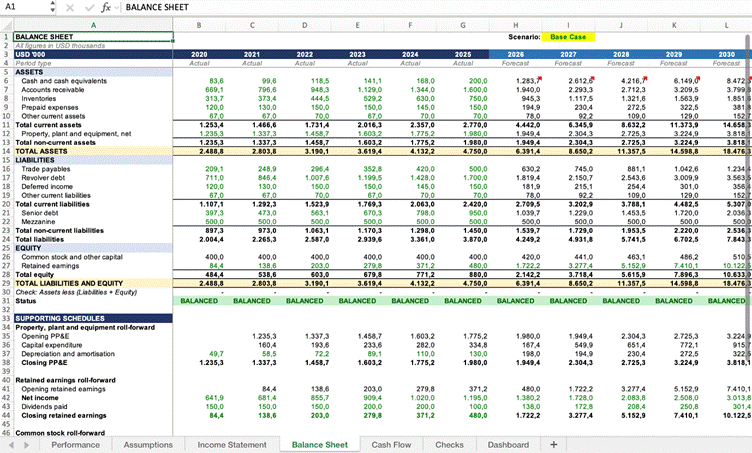Viewport: 752px width, 453px height.
Task: Click the comment marker on cell J6
Action: point(646,78)
